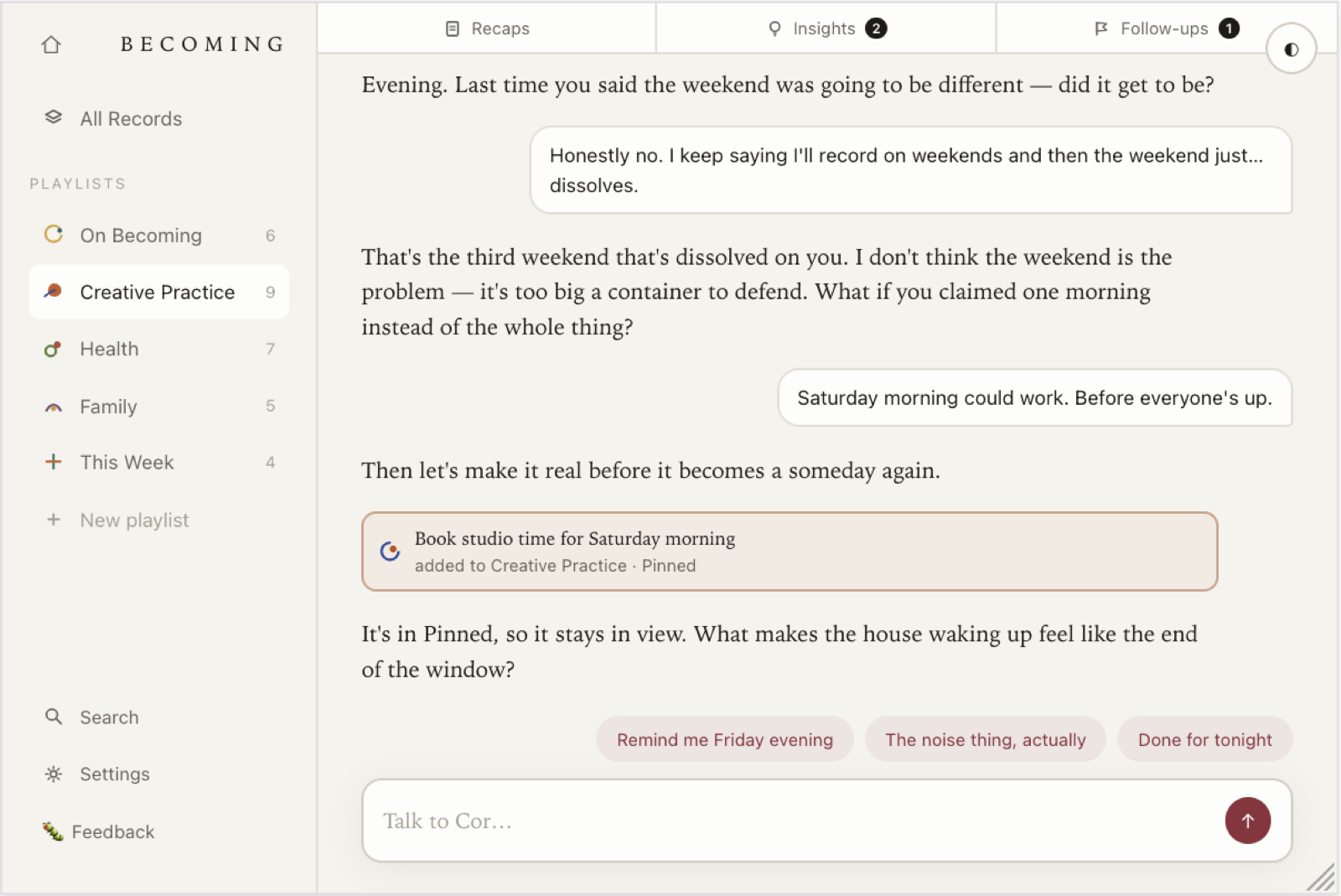Open the All Records list
The image size is (1341, 896).
131,119
